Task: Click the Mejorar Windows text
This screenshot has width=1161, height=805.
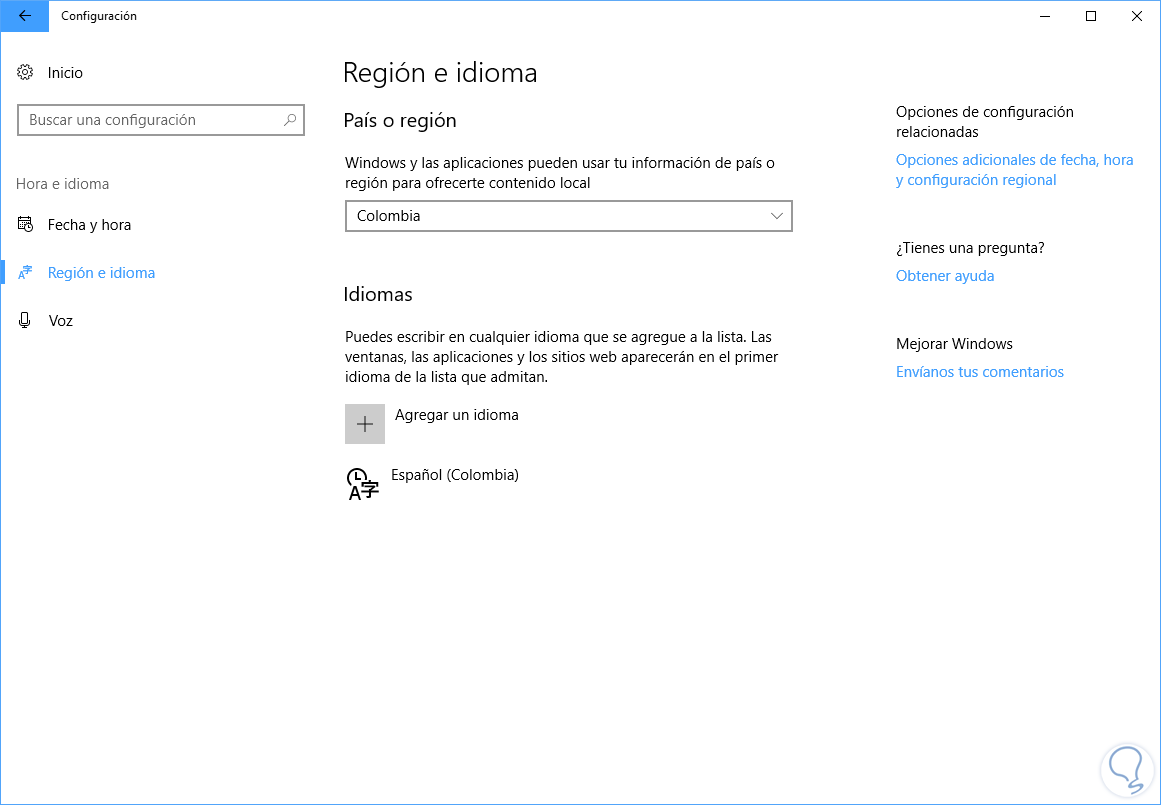Action: click(954, 344)
